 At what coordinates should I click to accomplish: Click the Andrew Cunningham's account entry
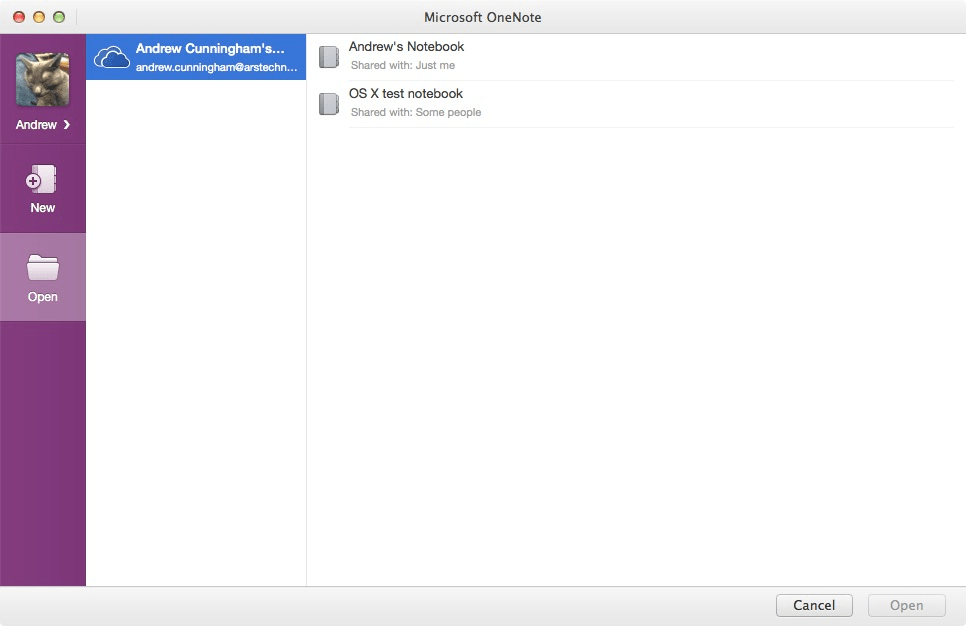click(x=195, y=57)
